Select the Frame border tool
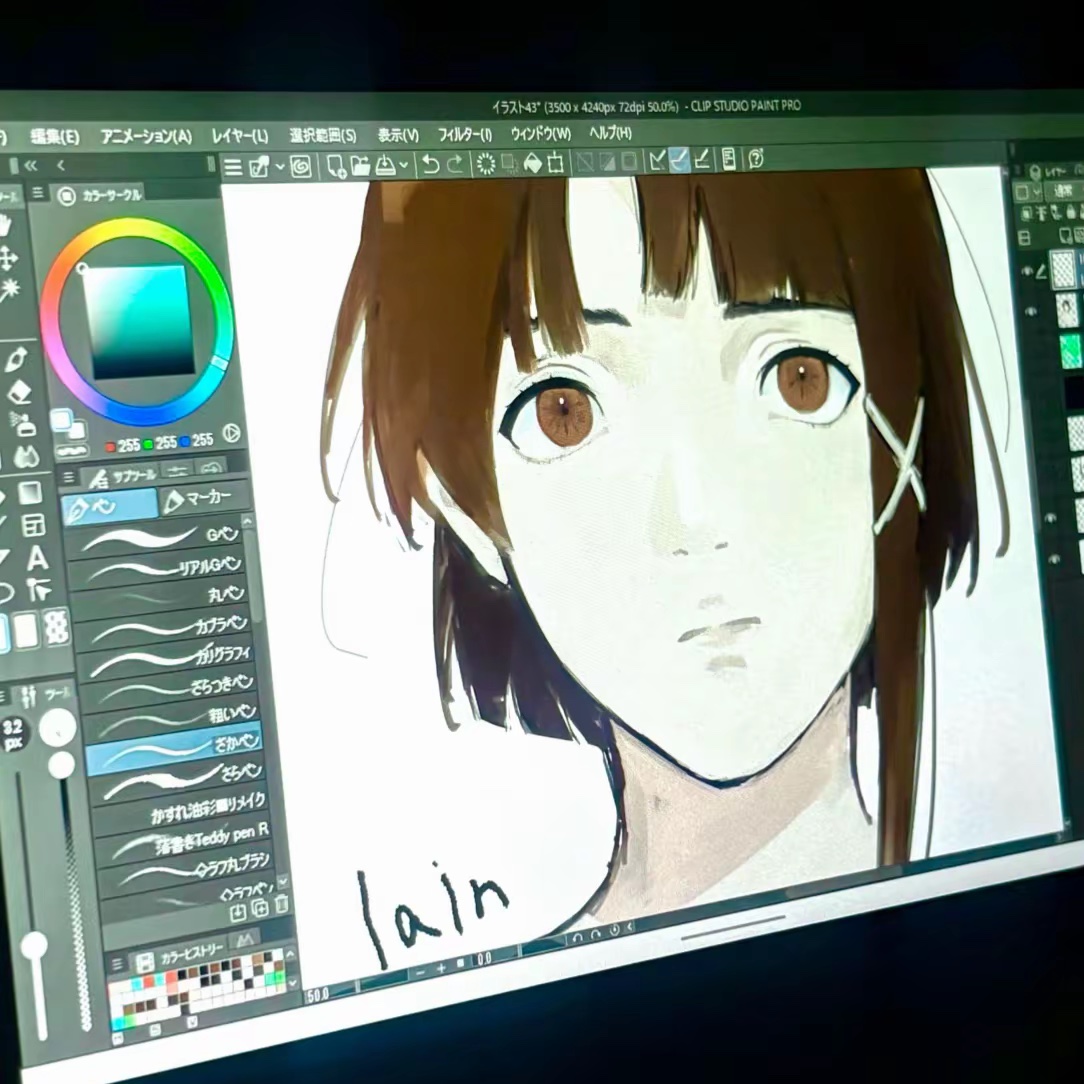The height and width of the screenshot is (1084, 1084). (x=33, y=526)
